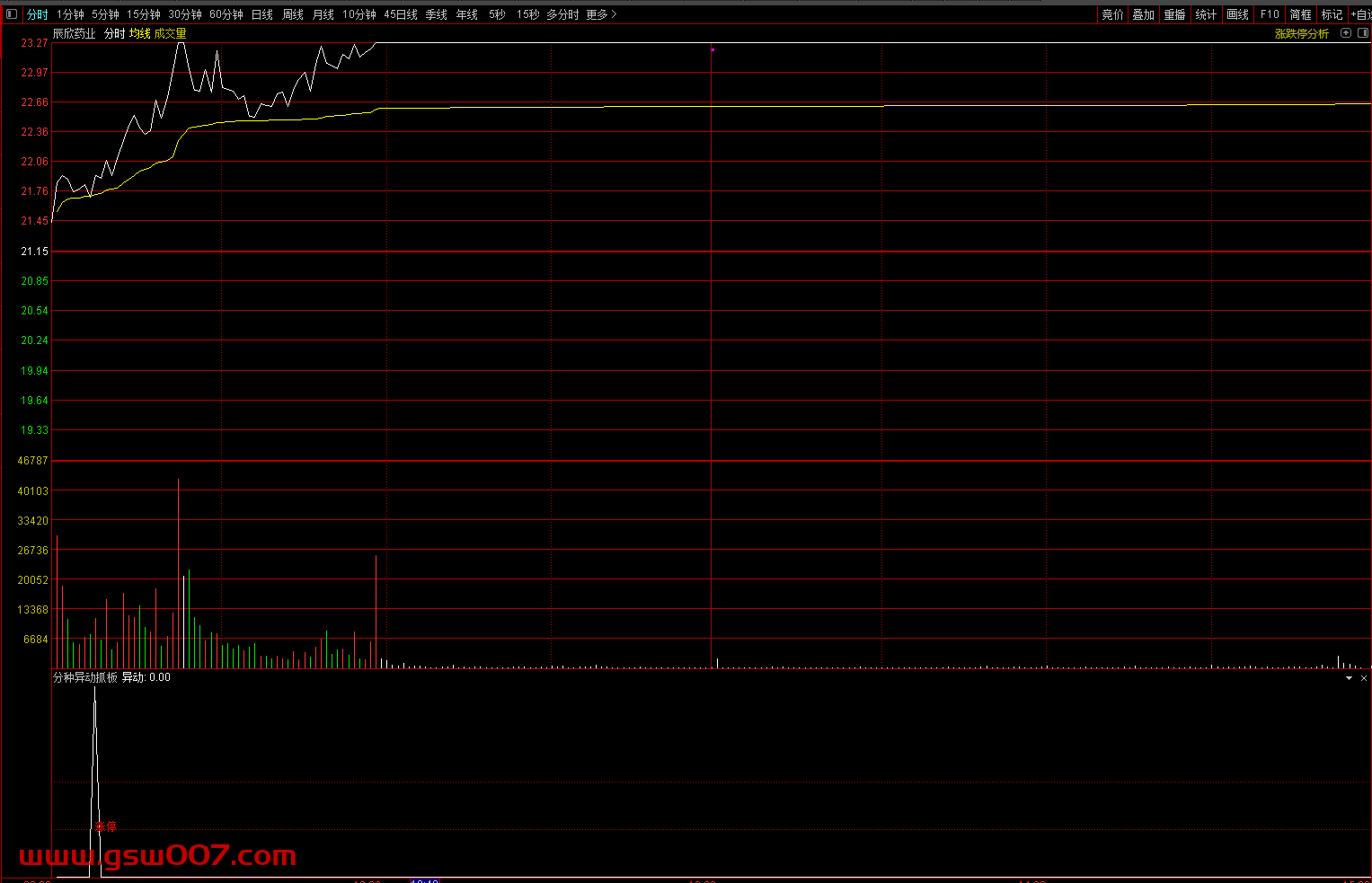Image resolution: width=1372 pixels, height=883 pixels.
Task: Click the magenta marker on the chart
Action: tap(713, 49)
